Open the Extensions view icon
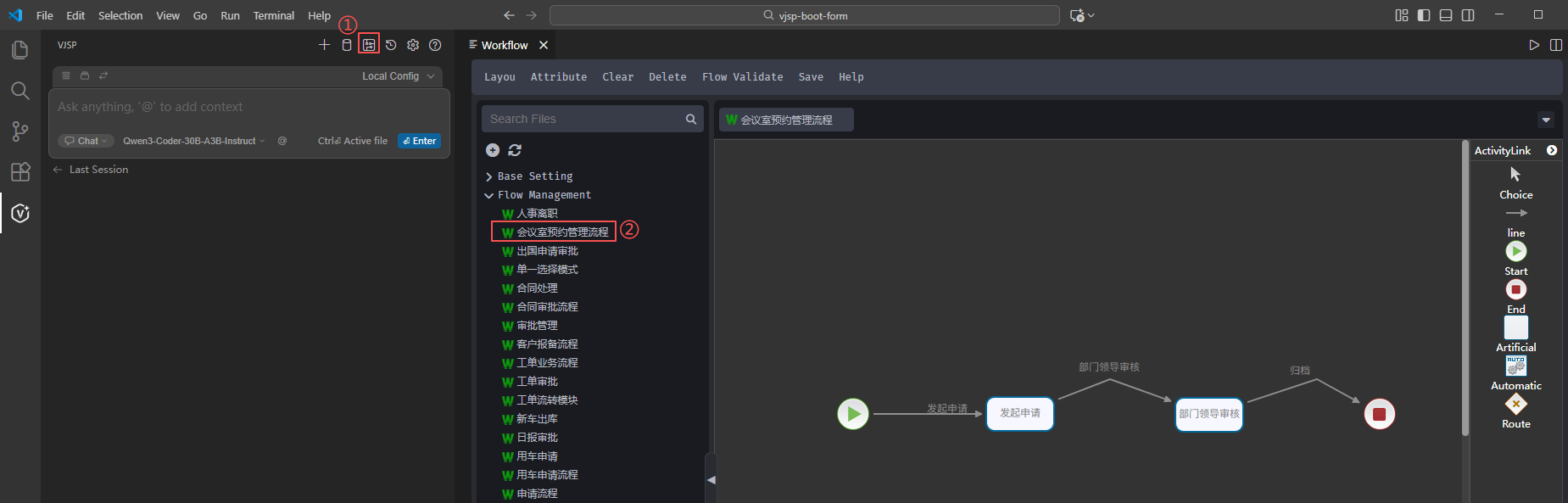The width and height of the screenshot is (1568, 503). pos(20,172)
